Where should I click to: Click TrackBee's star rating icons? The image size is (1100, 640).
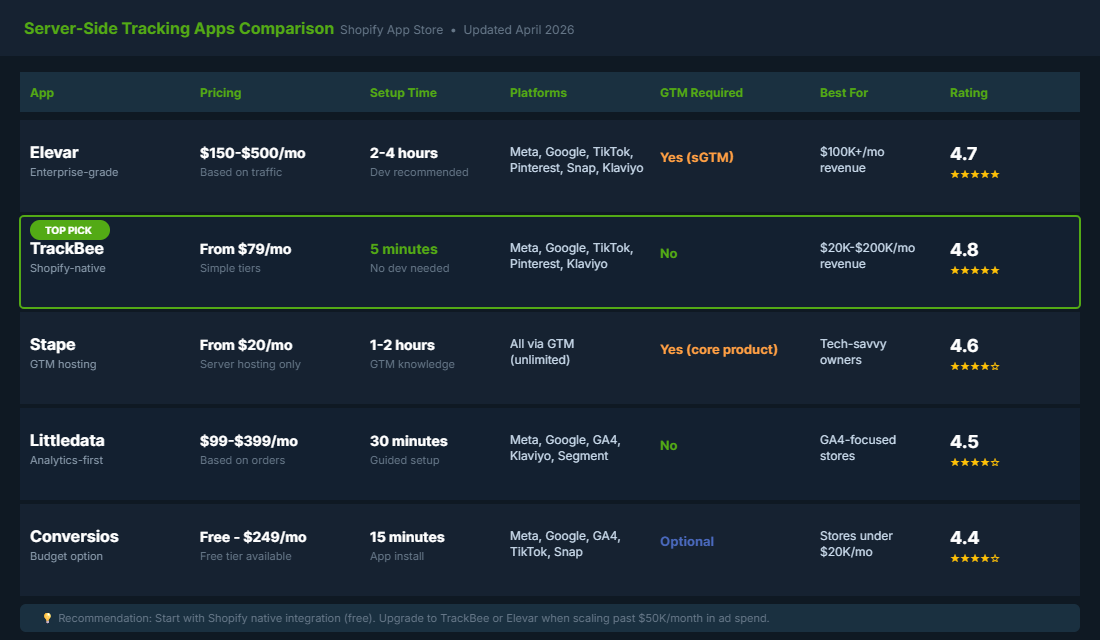coord(975,270)
